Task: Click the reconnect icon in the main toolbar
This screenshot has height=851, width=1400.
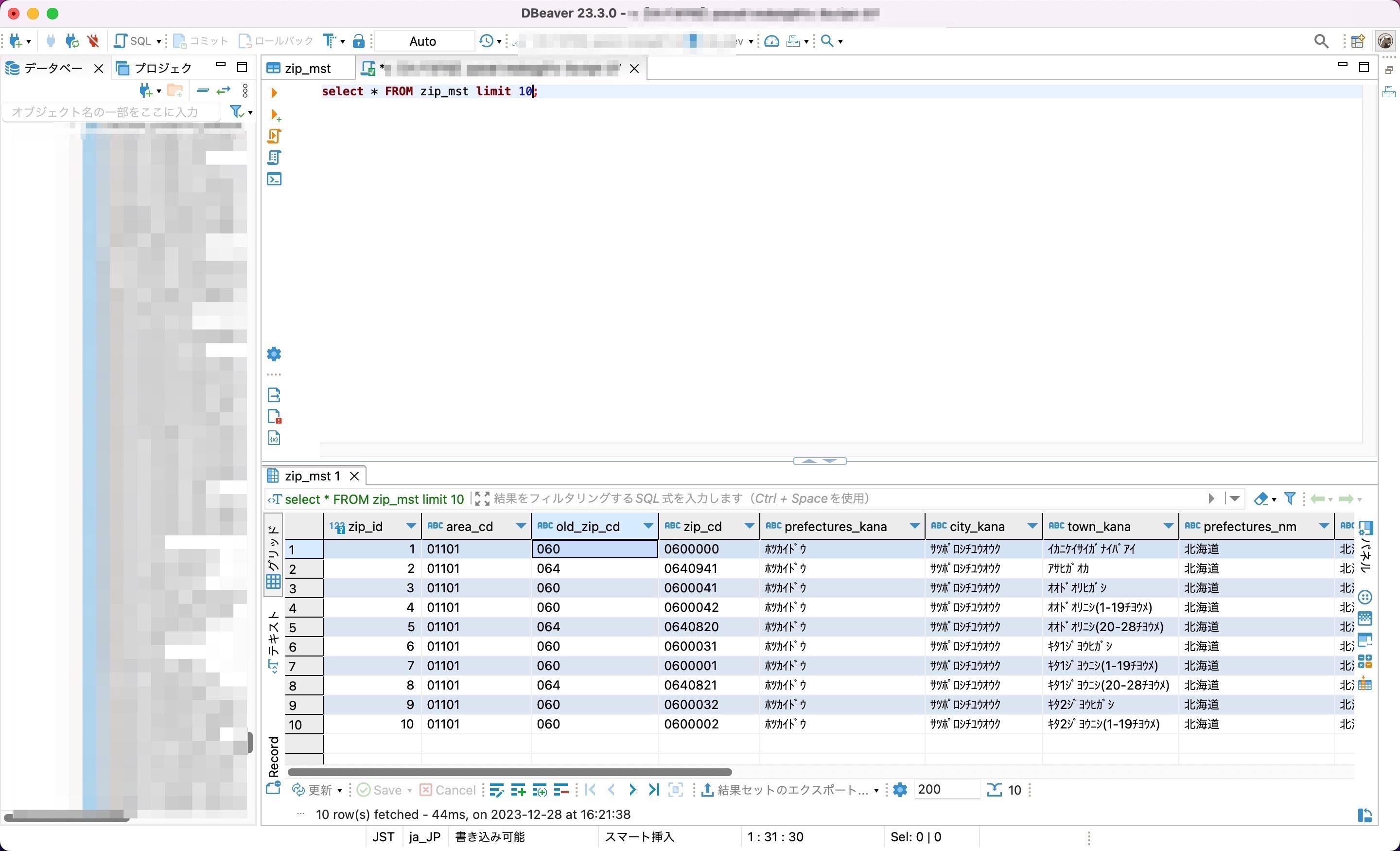Action: point(72,41)
